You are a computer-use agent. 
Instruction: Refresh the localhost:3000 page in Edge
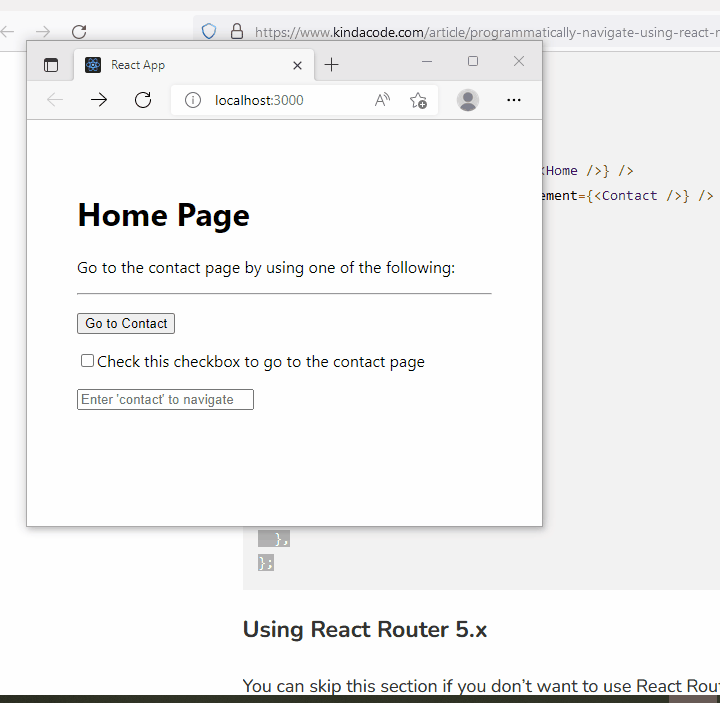pyautogui.click(x=143, y=100)
